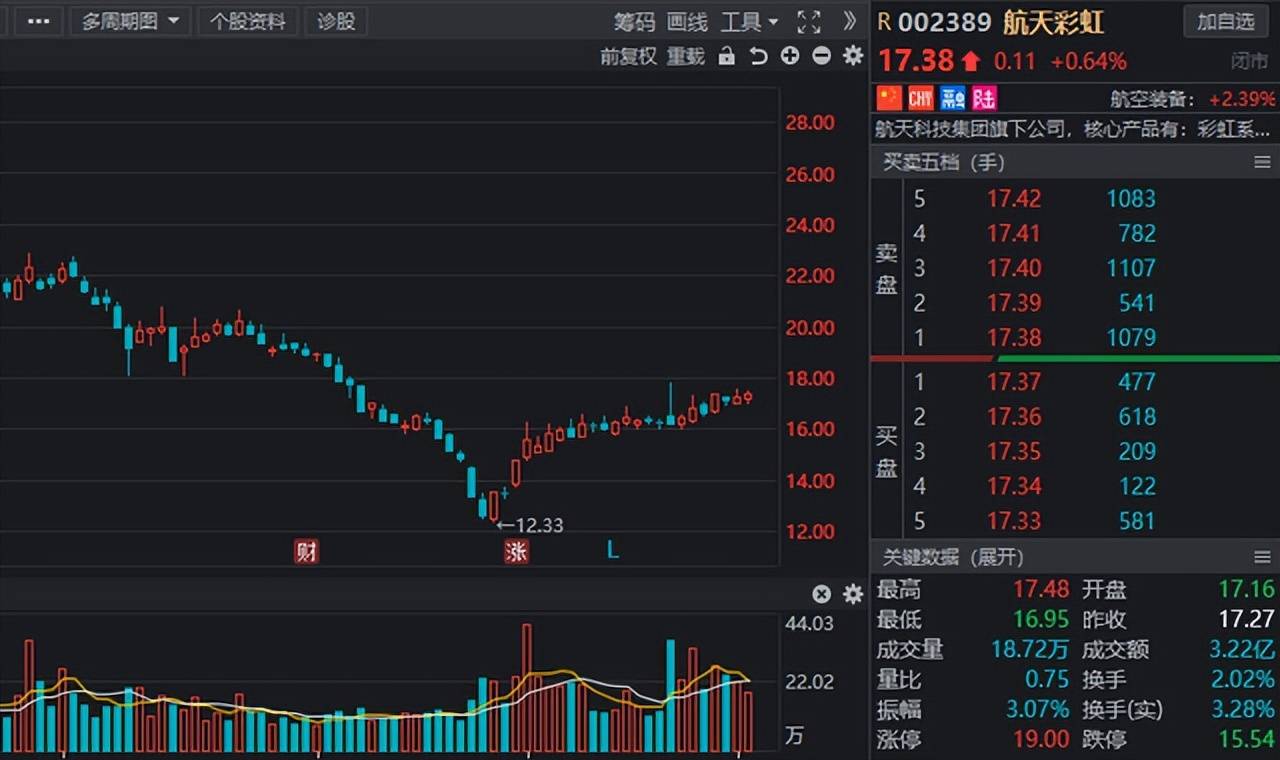Open the three-dots more menu
The width and height of the screenshot is (1280, 760).
pos(38,22)
